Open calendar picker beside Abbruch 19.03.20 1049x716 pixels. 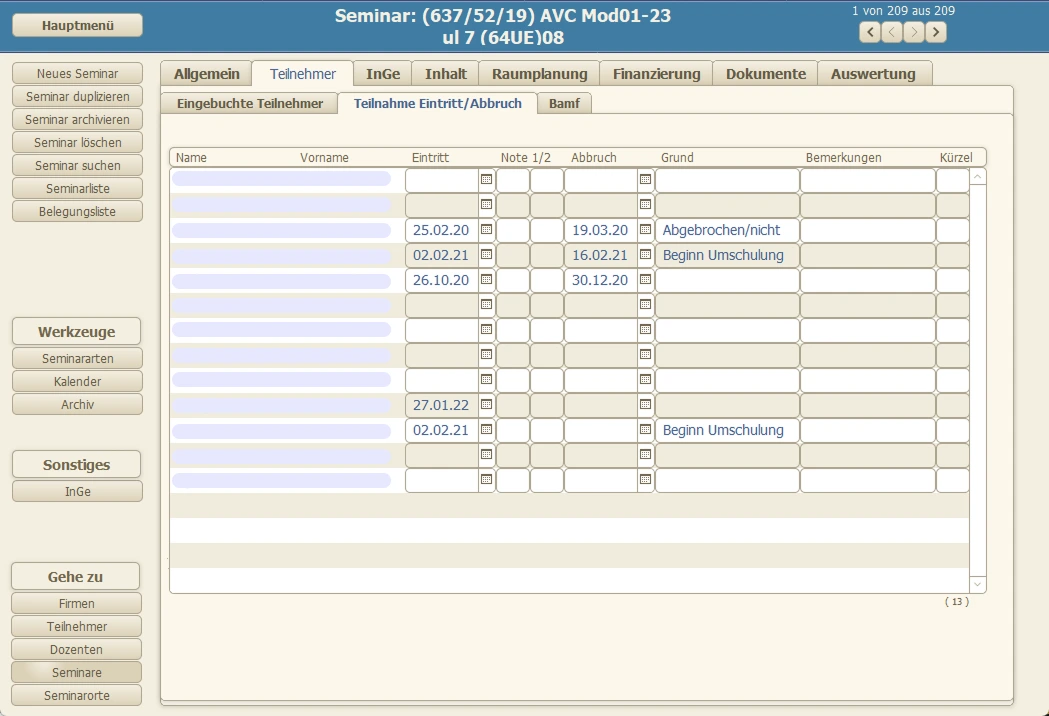(646, 230)
